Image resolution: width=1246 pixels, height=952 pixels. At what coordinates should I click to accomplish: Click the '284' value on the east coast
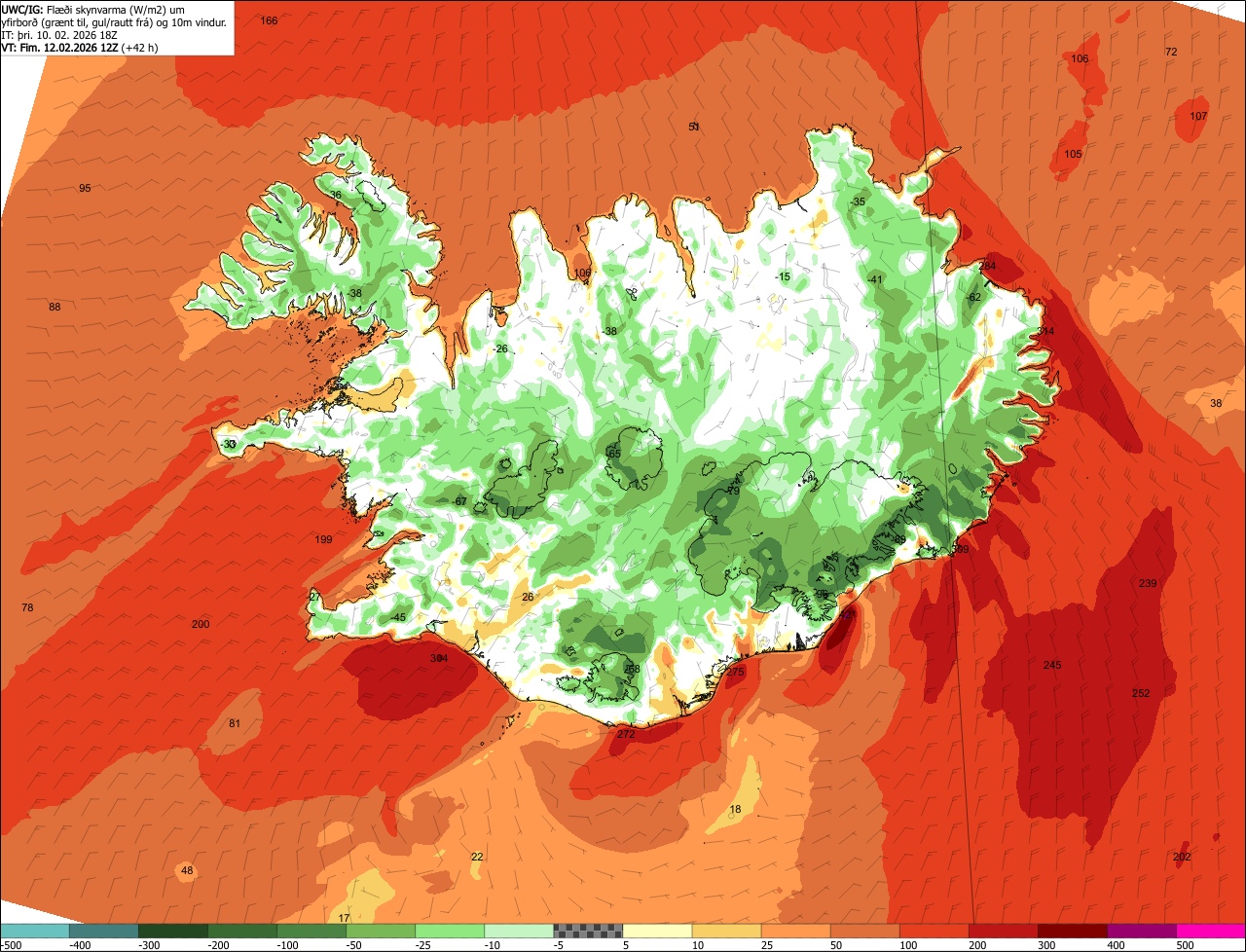tap(988, 266)
